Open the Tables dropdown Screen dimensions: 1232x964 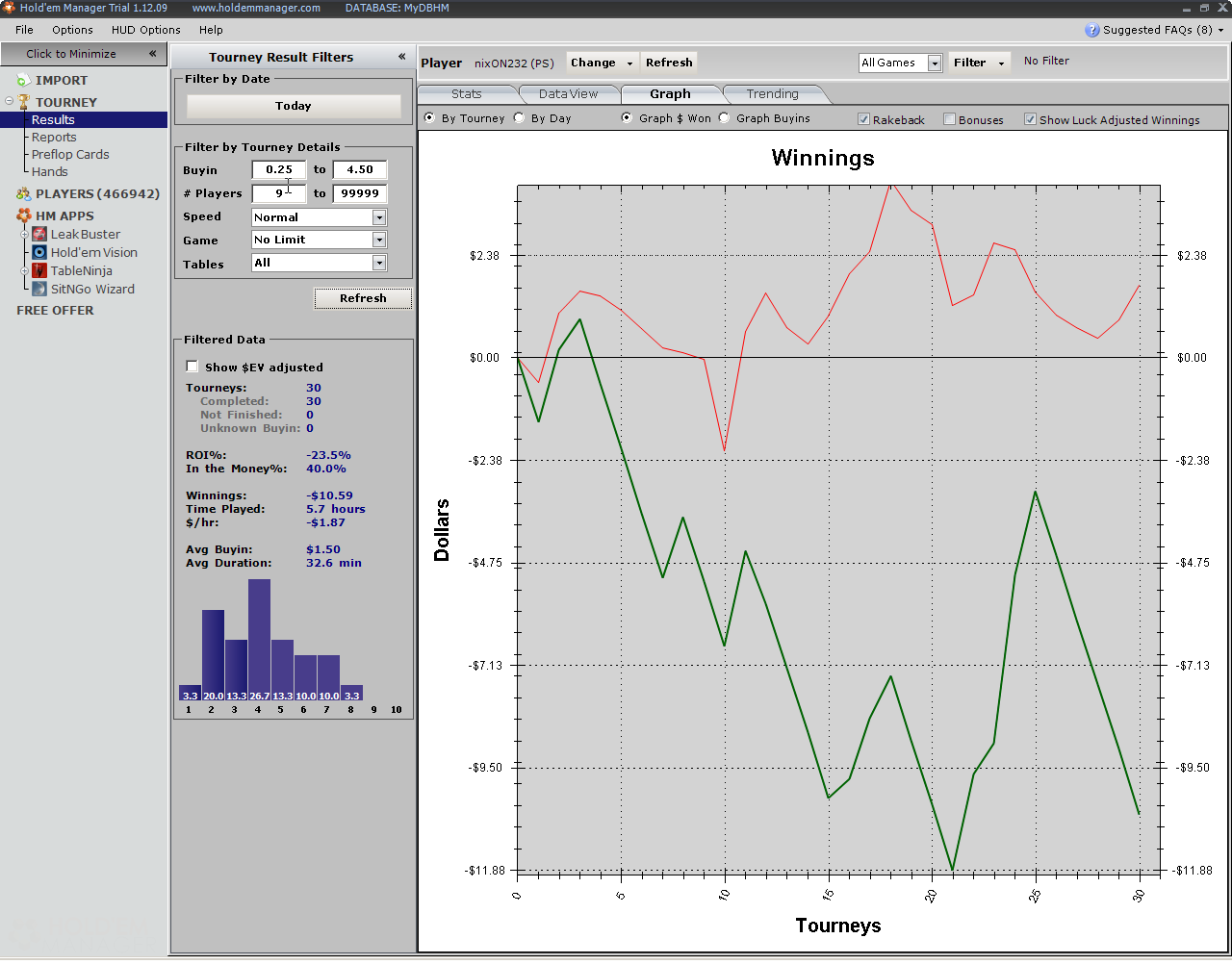pyautogui.click(x=379, y=264)
